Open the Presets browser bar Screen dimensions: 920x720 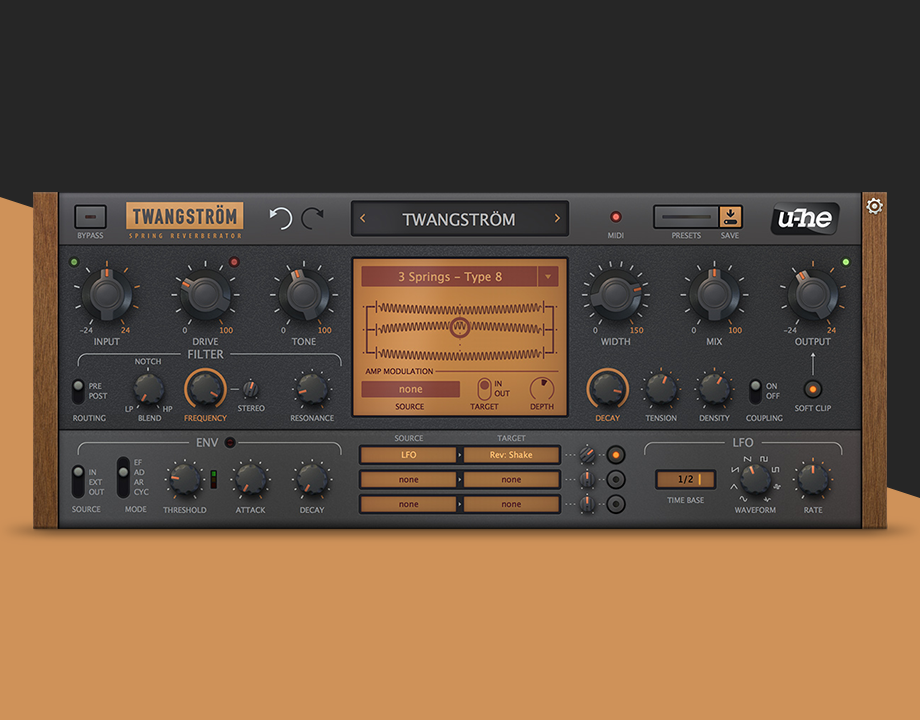pyautogui.click(x=686, y=217)
